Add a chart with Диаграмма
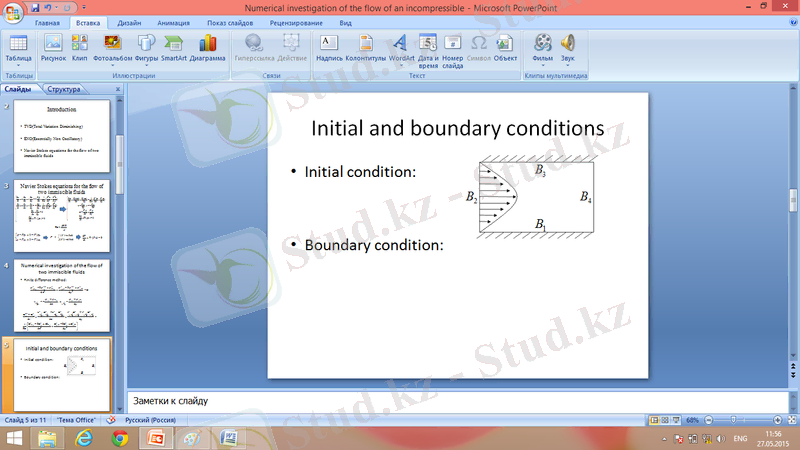Image resolution: width=800 pixels, height=450 pixels. (x=207, y=47)
